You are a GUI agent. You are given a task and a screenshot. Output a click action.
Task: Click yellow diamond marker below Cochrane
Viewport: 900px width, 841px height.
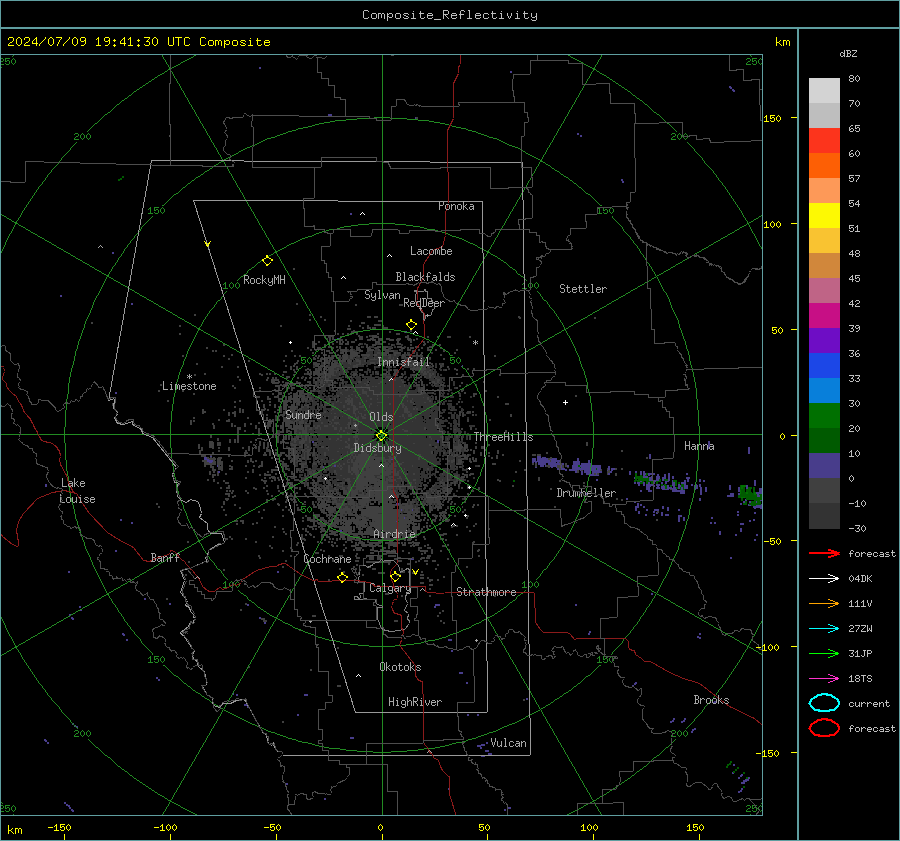(x=343, y=577)
